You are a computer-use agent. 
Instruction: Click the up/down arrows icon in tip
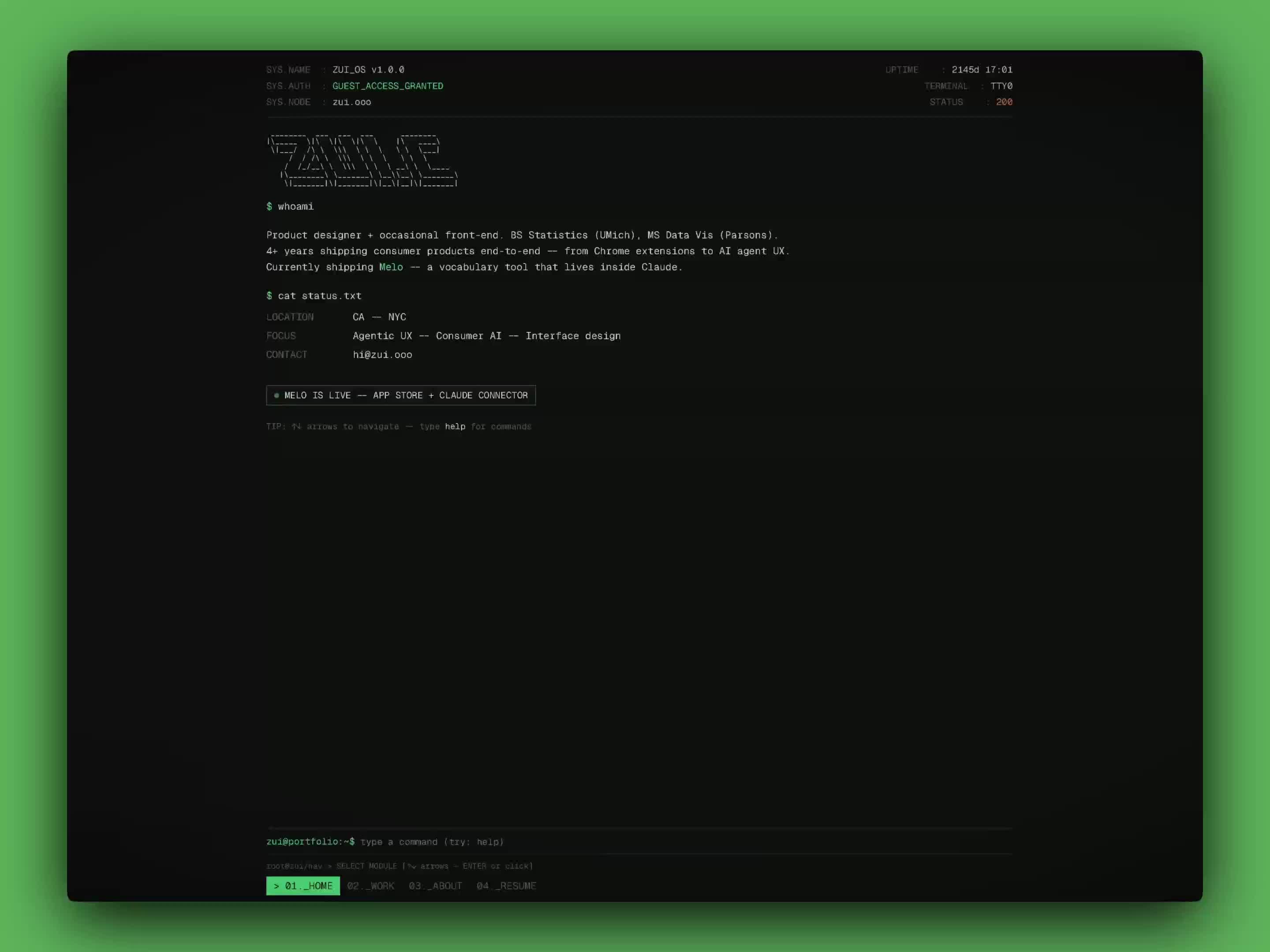[x=296, y=426]
